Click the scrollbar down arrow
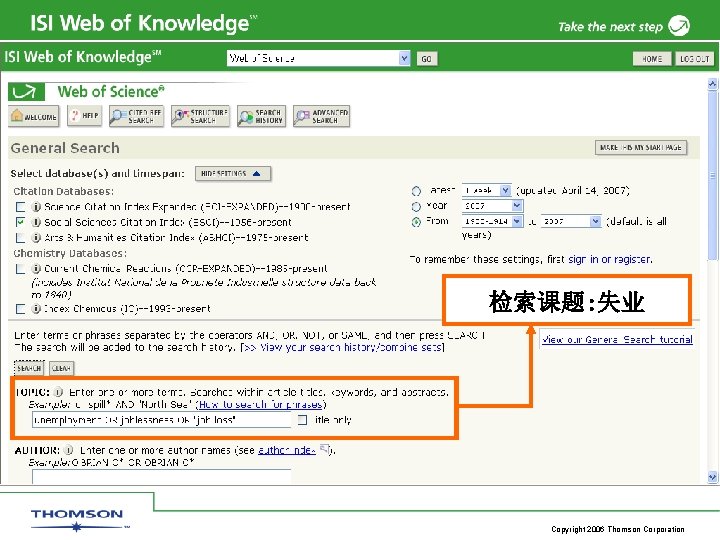Viewport: 720px width, 540px height. pyautogui.click(x=712, y=477)
